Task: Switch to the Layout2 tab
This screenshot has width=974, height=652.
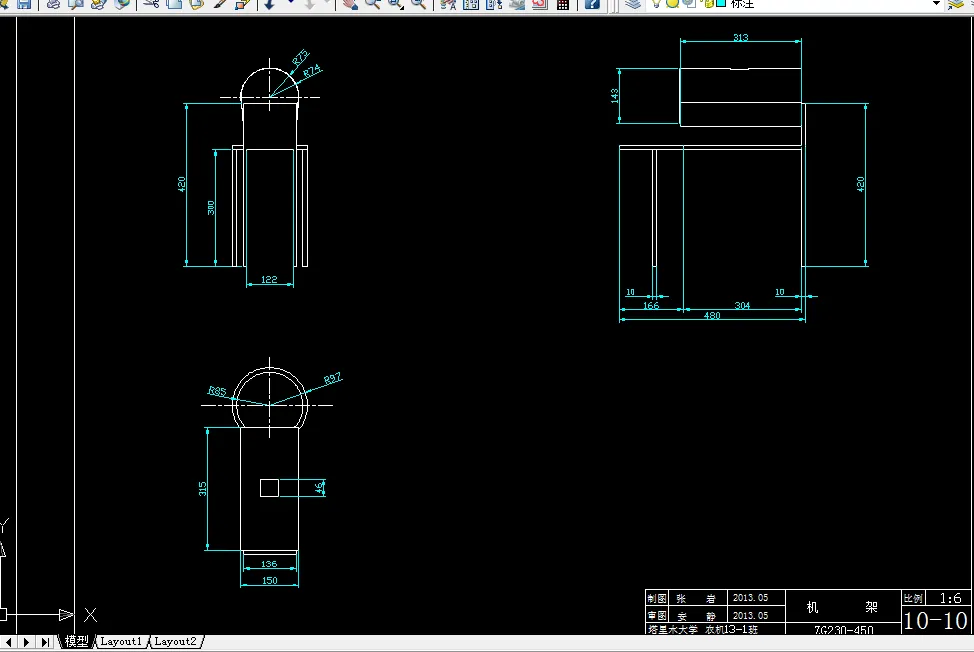Action: click(175, 641)
